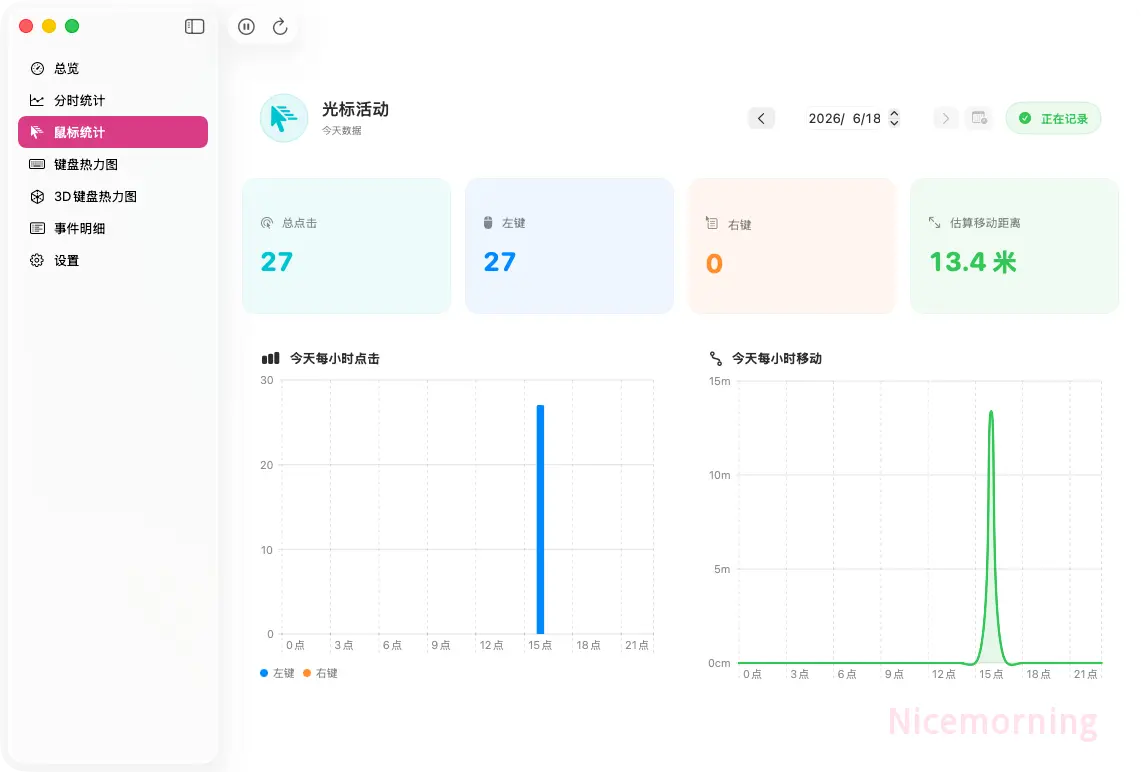This screenshot has height=772, width=1143.
Task: Click the date field 2026/6/18
Action: (x=845, y=118)
